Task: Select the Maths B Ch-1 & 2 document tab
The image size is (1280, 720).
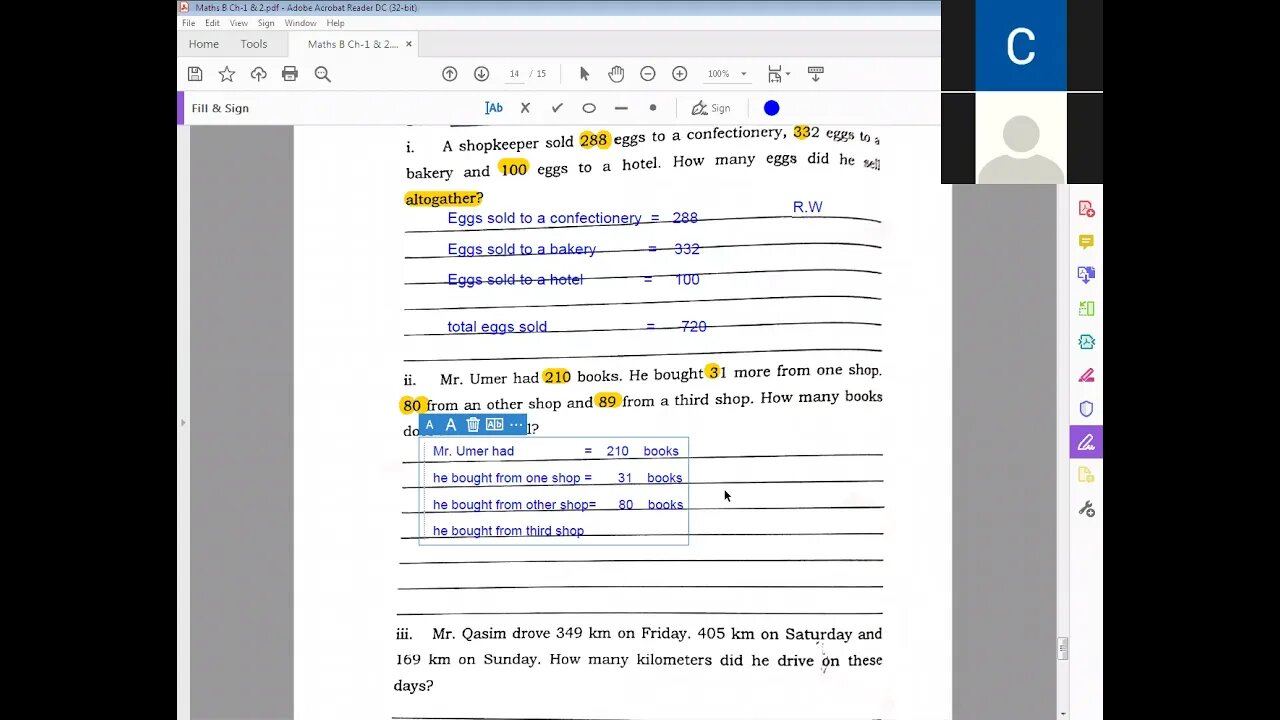Action: coord(352,44)
